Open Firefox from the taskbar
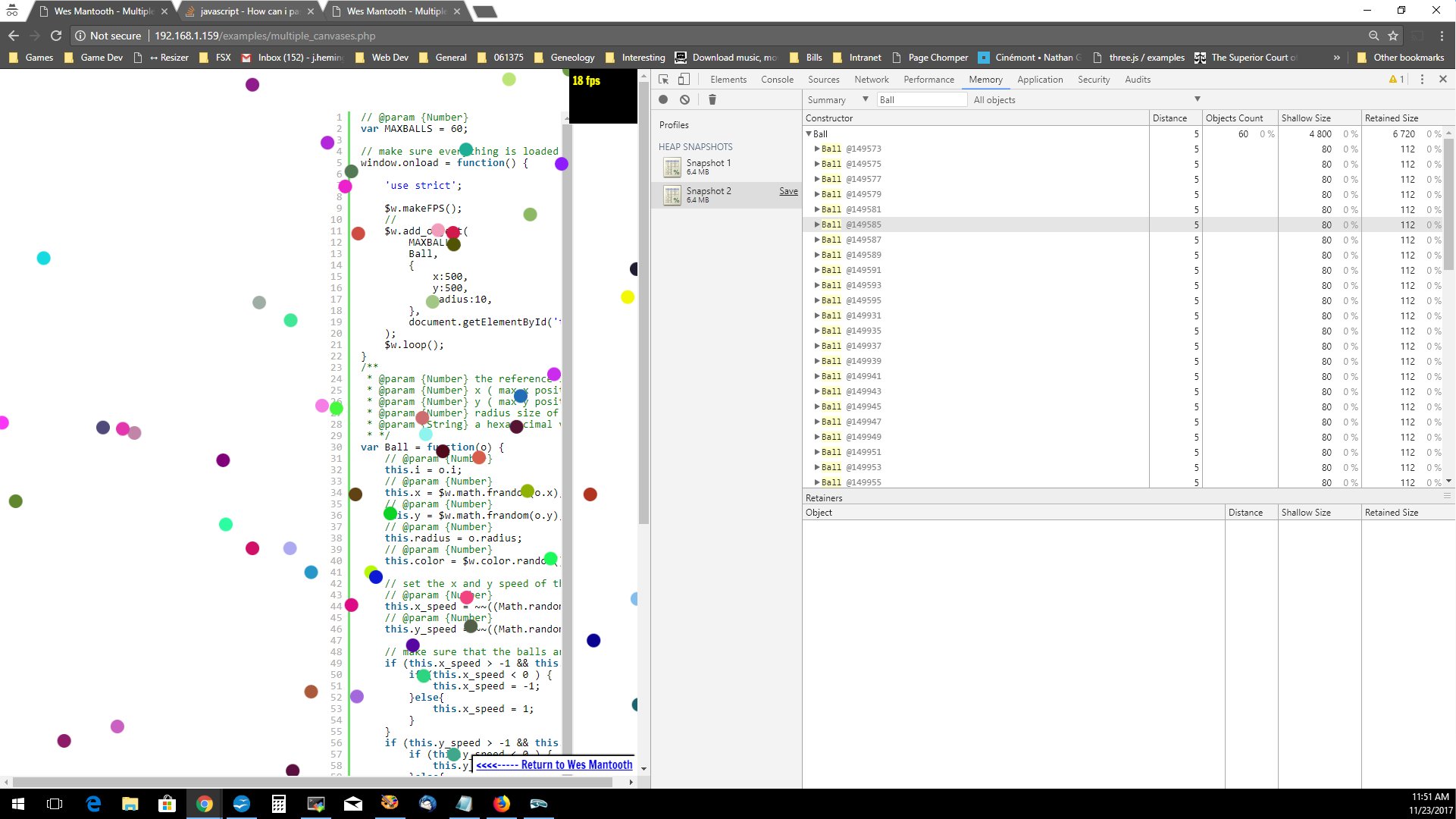This screenshot has height=819, width=1456. coord(502,804)
